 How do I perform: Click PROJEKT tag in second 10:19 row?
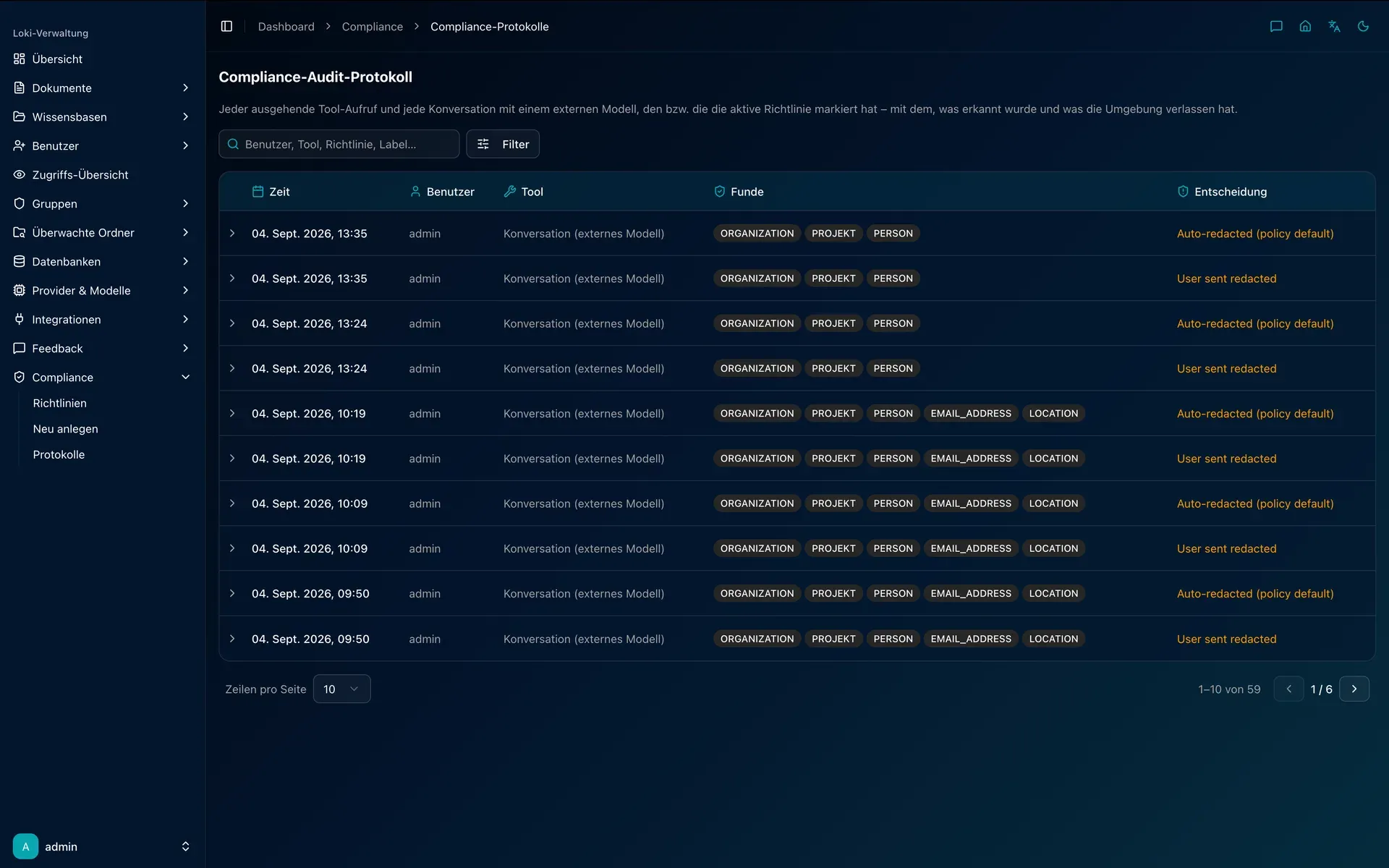point(833,459)
